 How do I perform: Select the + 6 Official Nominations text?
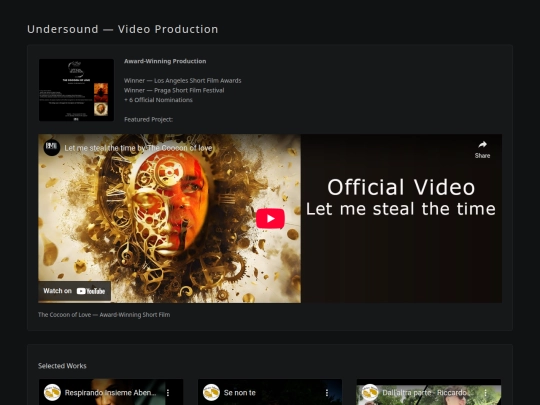[x=158, y=100]
